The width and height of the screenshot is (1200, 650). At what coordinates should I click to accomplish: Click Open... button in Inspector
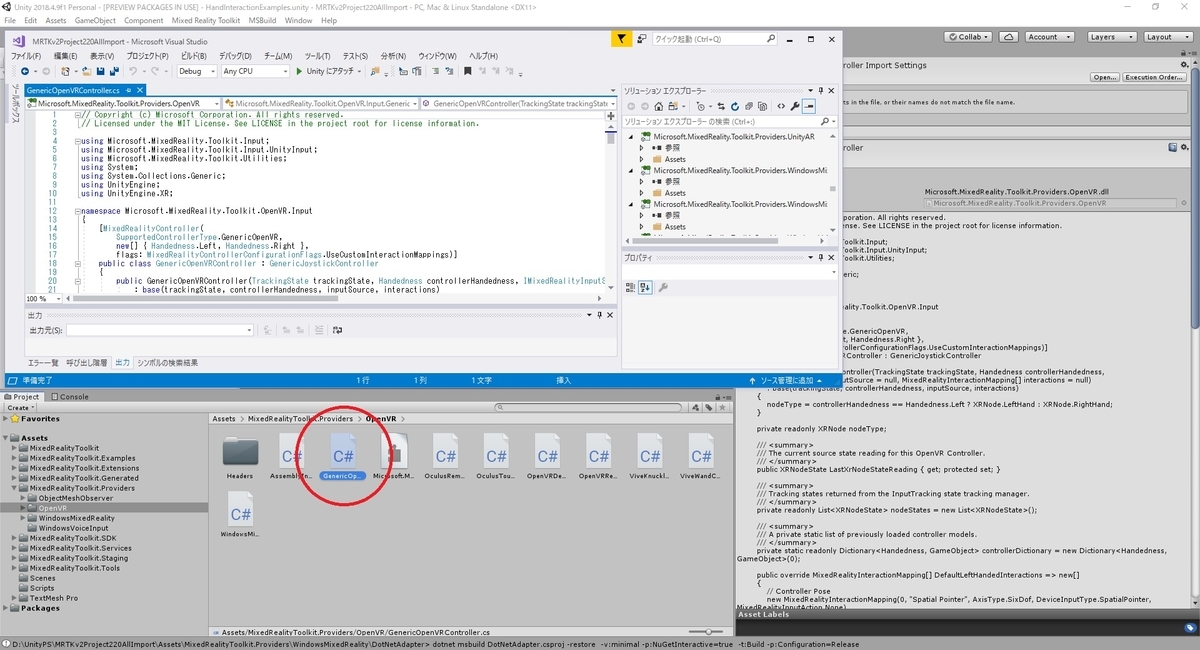point(1105,77)
